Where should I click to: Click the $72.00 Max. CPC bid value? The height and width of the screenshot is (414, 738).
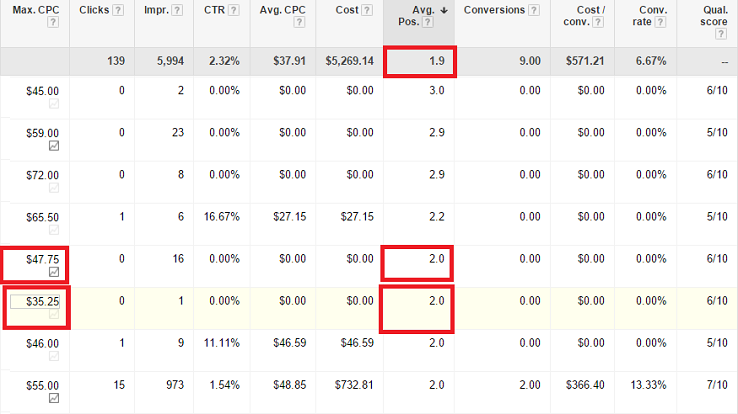[x=41, y=174]
